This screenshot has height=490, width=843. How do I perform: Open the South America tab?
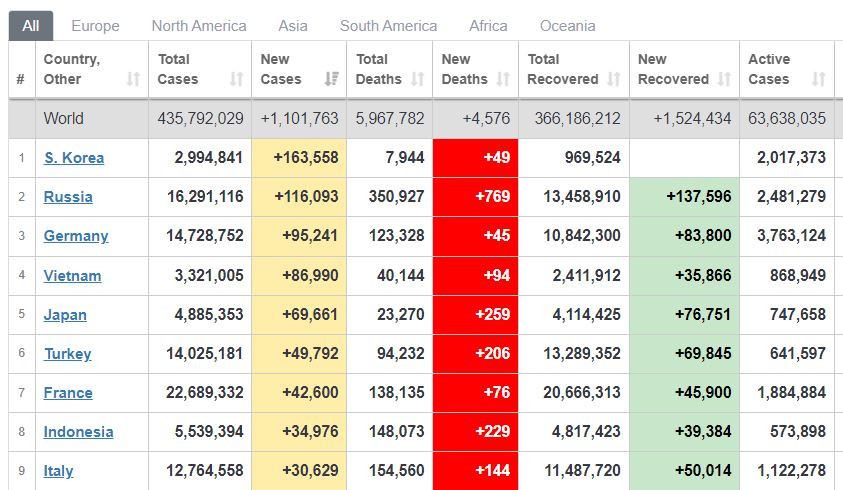coord(388,26)
